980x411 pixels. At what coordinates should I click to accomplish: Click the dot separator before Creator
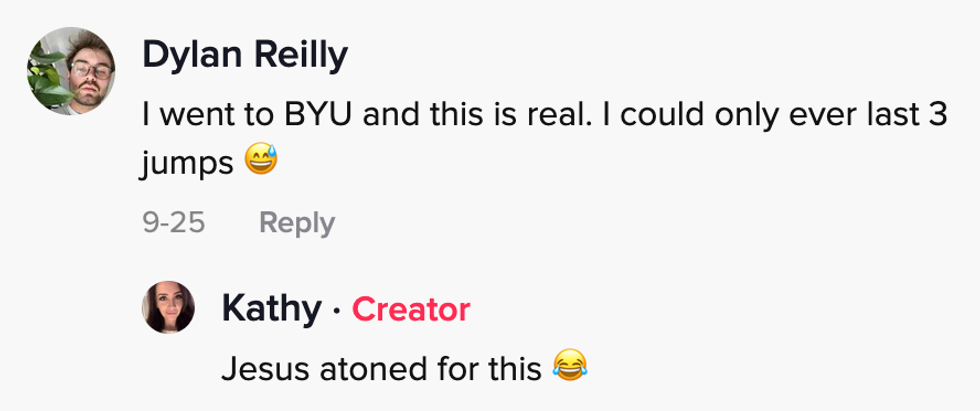pos(336,311)
